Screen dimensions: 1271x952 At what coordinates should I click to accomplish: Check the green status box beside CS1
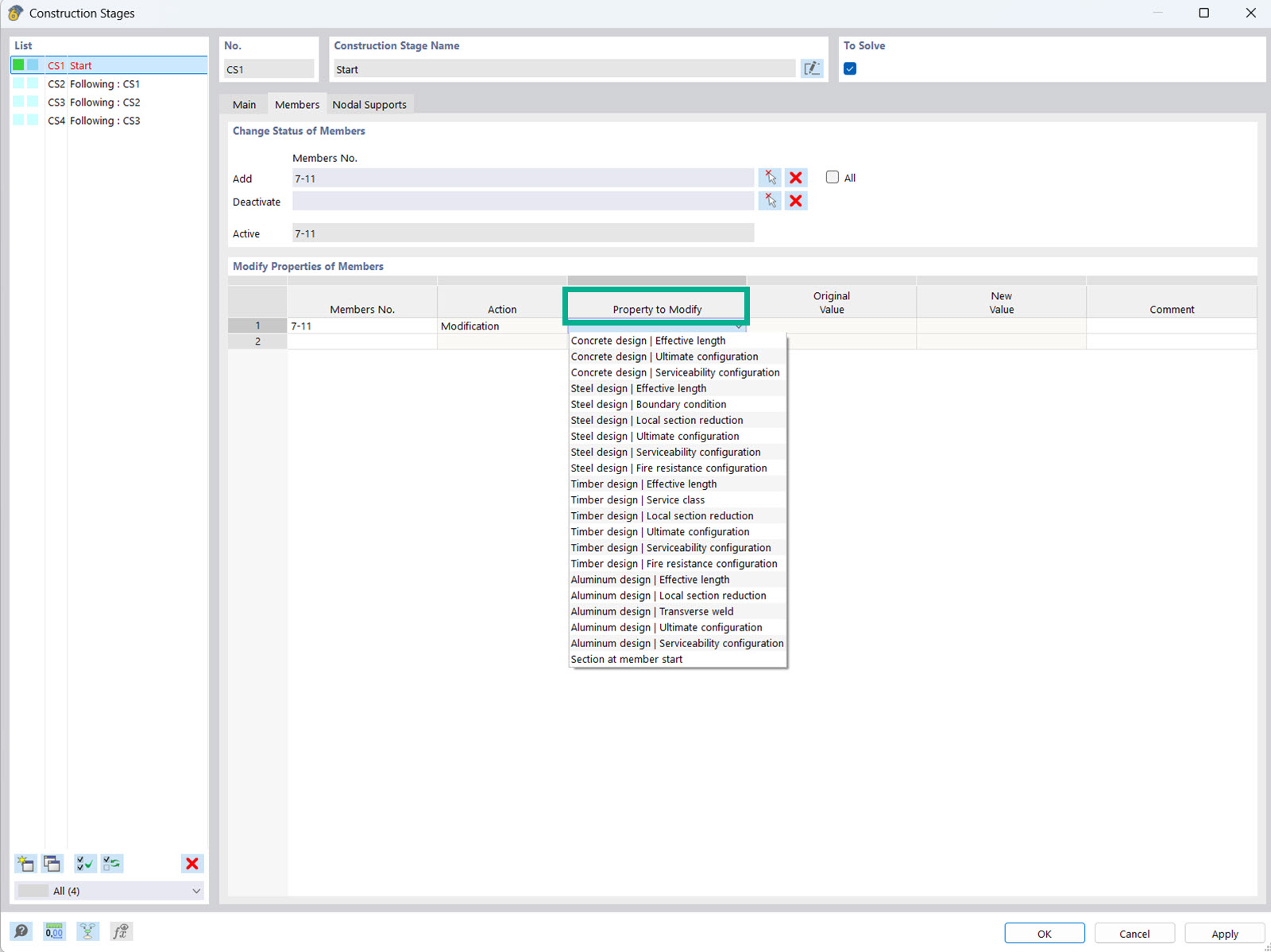point(17,65)
